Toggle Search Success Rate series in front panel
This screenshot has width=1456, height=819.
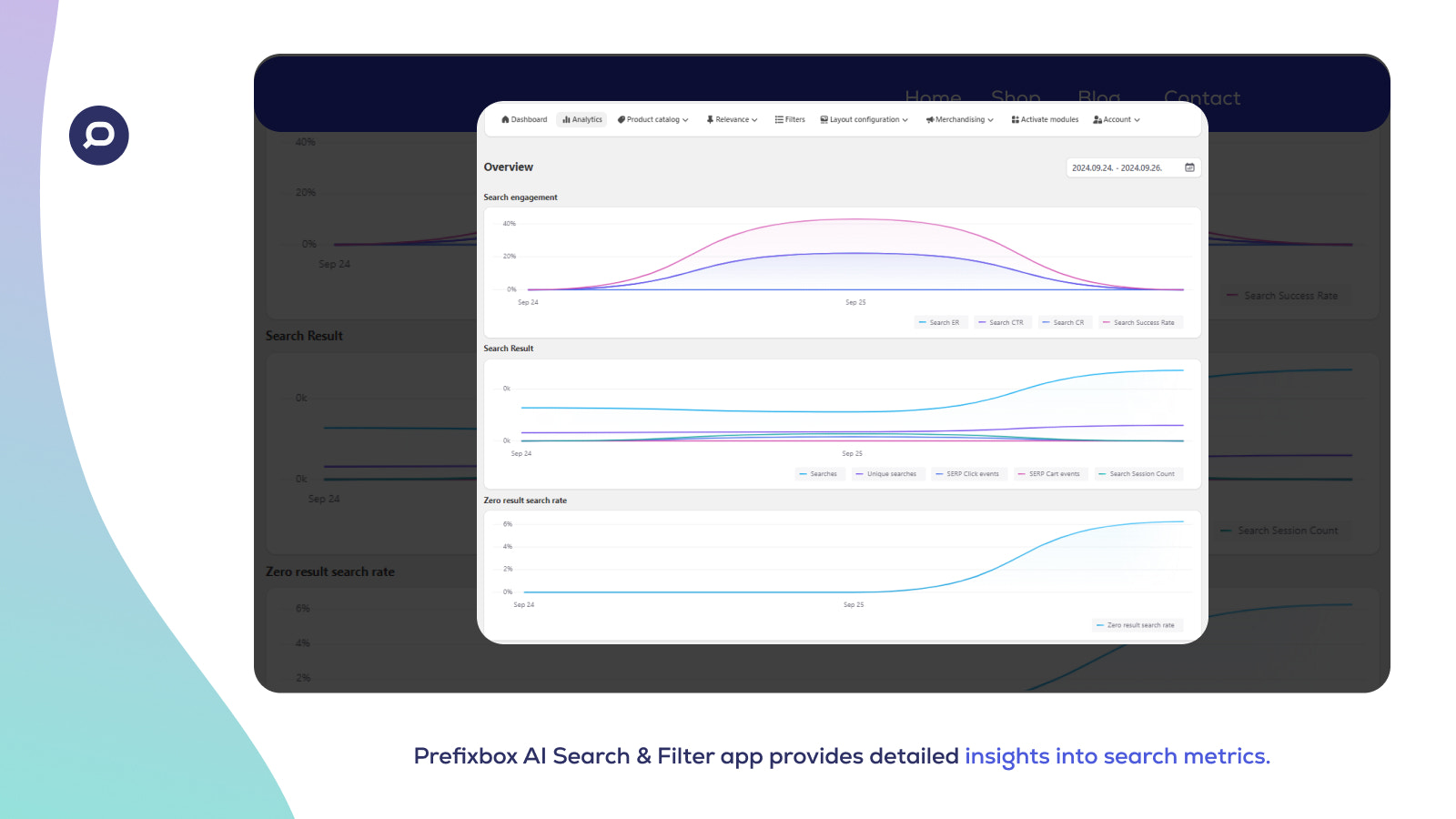[1139, 322]
